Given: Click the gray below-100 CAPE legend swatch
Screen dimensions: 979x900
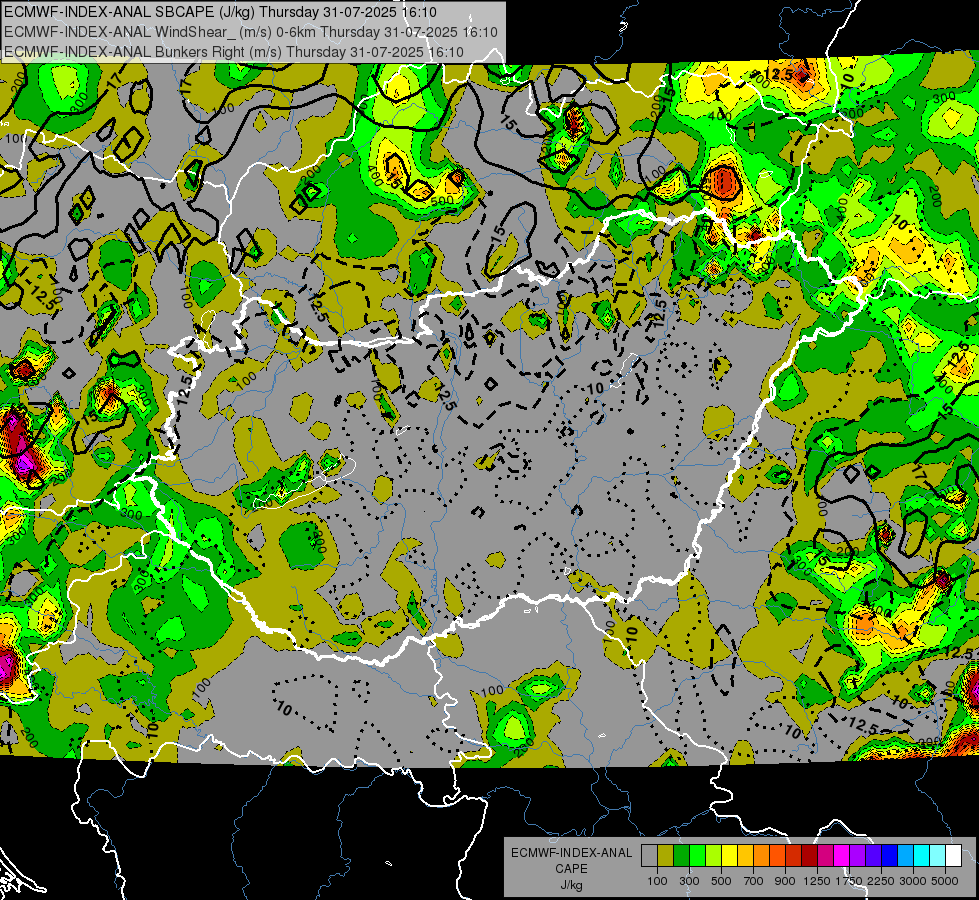Looking at the screenshot, I should [x=649, y=856].
